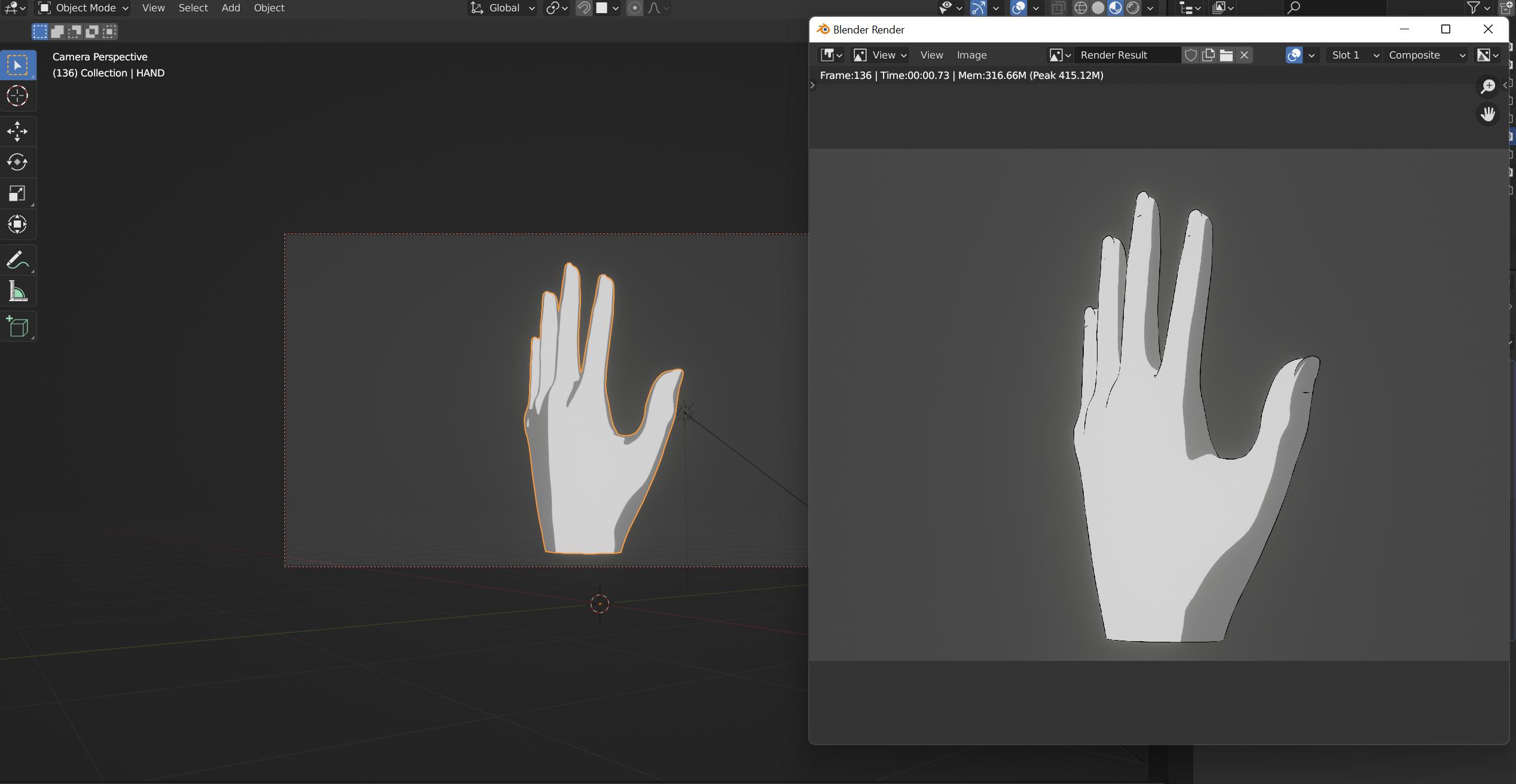Toggle proportional editing in viewport header
Image resolution: width=1516 pixels, height=784 pixels.
(635, 8)
